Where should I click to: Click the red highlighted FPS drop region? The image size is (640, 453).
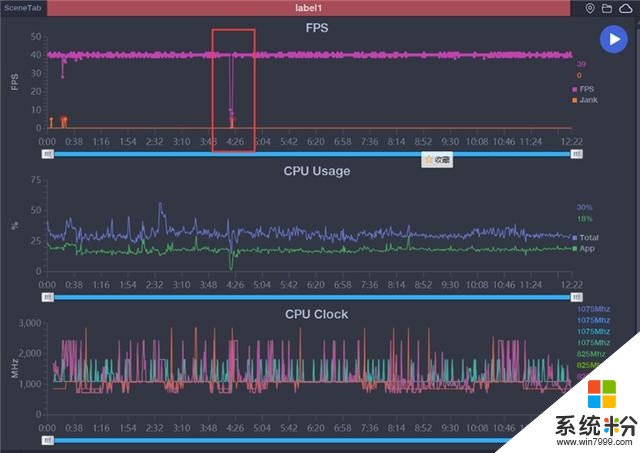(x=233, y=90)
